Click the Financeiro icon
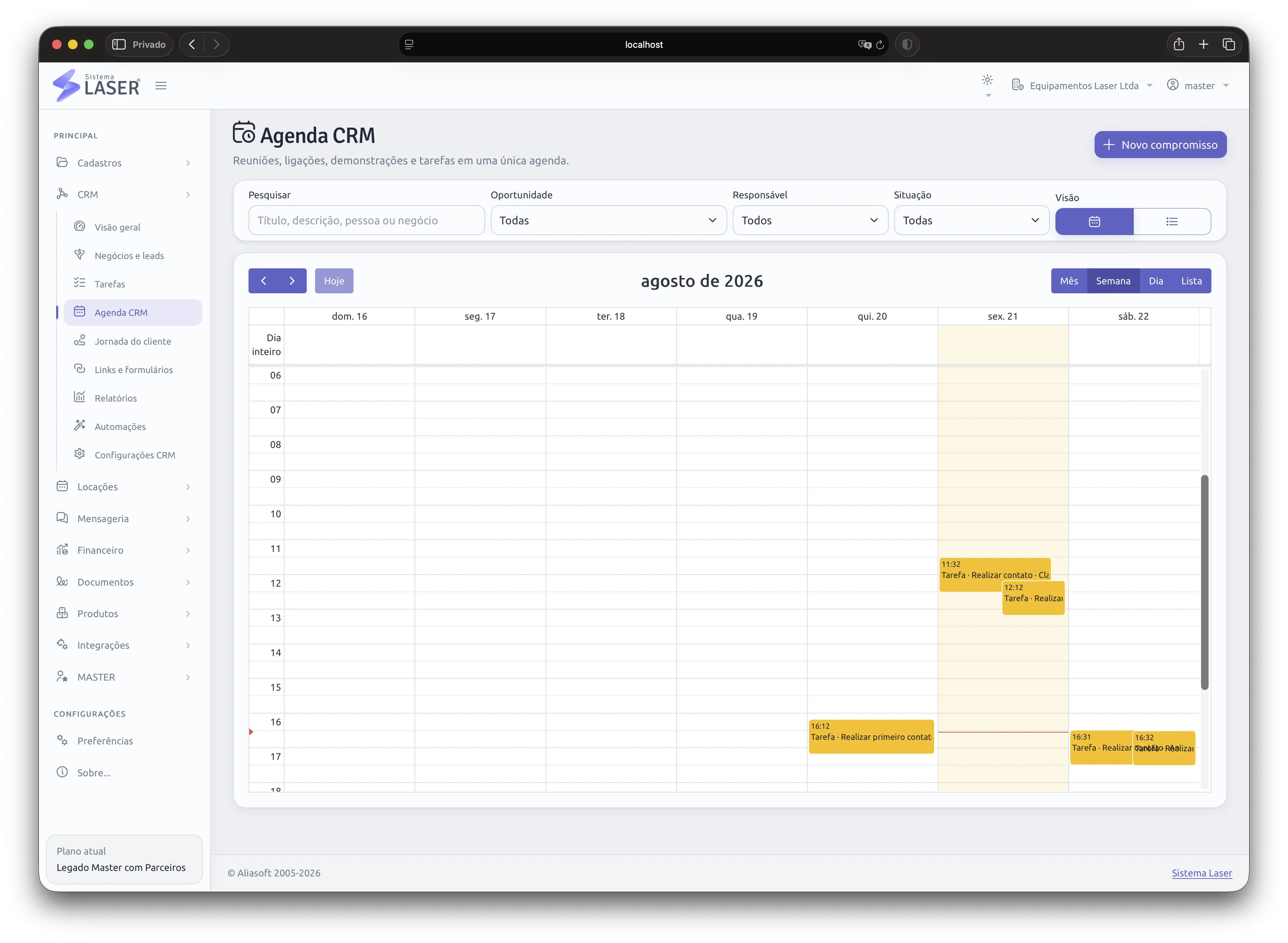 point(62,550)
